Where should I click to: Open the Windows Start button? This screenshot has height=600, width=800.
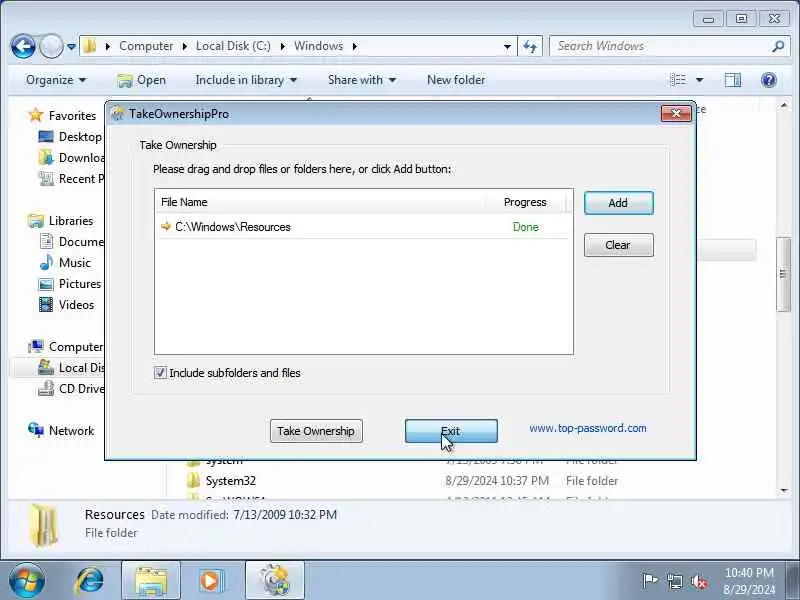coord(26,580)
